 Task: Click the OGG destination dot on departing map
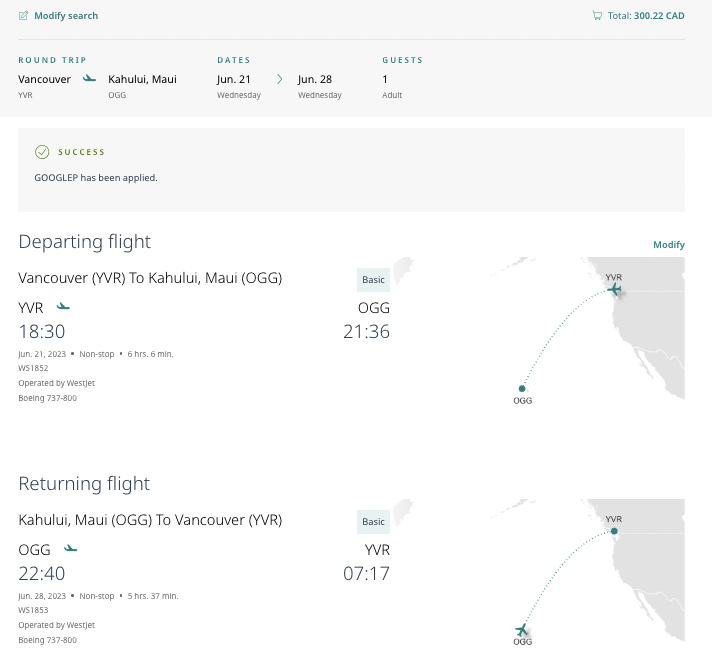522,388
